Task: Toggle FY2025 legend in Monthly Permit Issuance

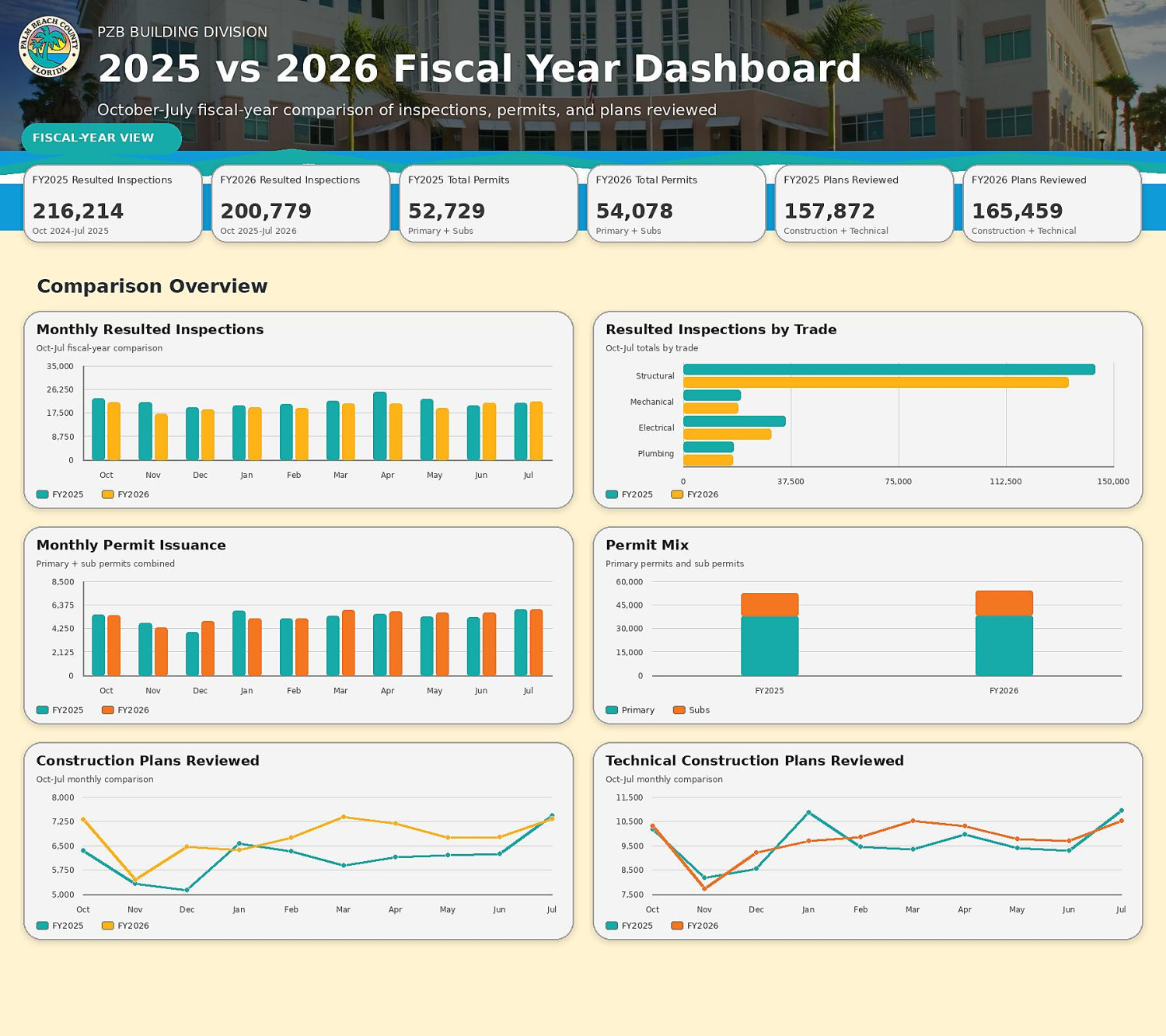Action: (60, 710)
